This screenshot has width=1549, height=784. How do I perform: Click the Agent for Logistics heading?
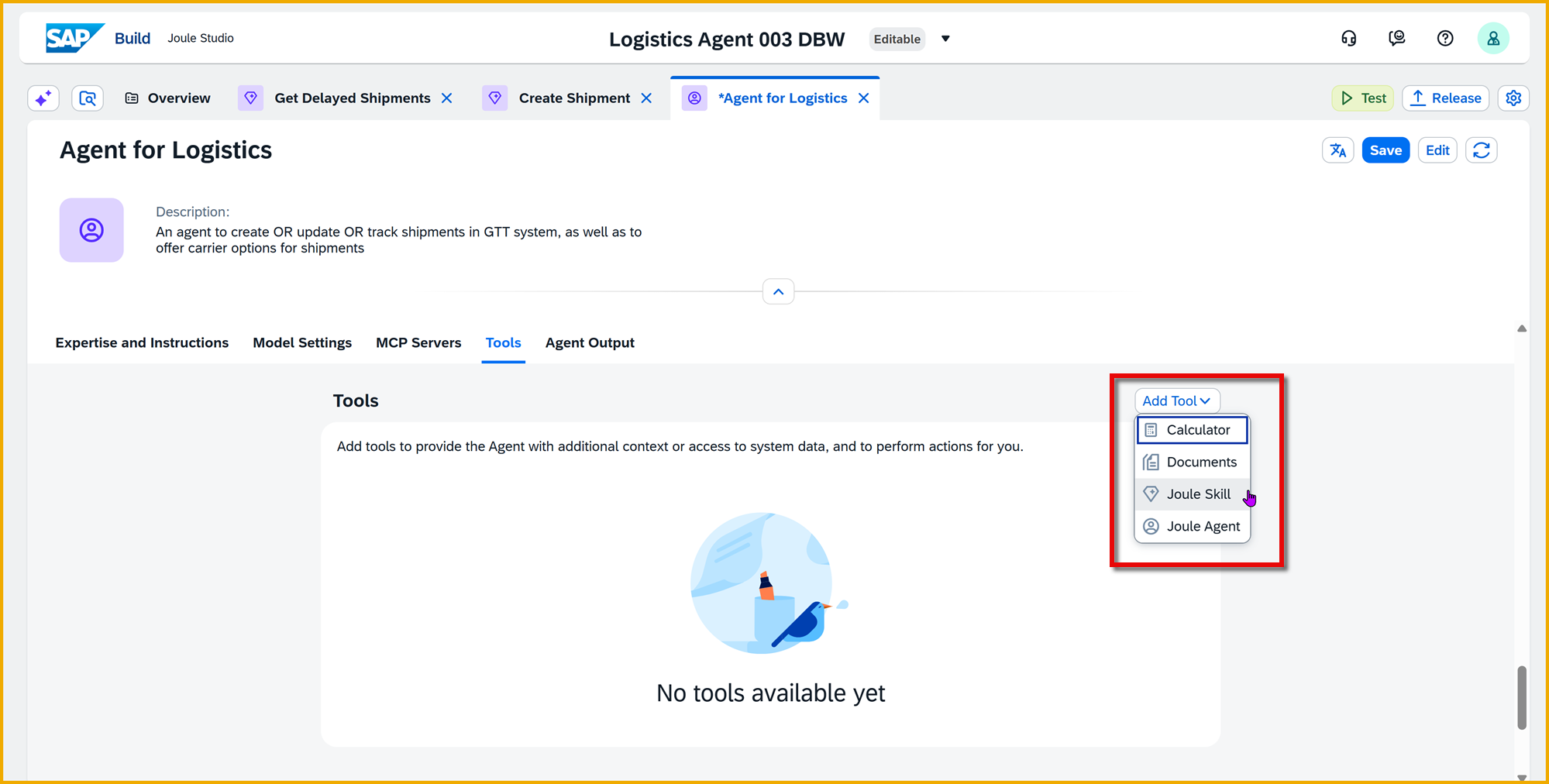166,150
